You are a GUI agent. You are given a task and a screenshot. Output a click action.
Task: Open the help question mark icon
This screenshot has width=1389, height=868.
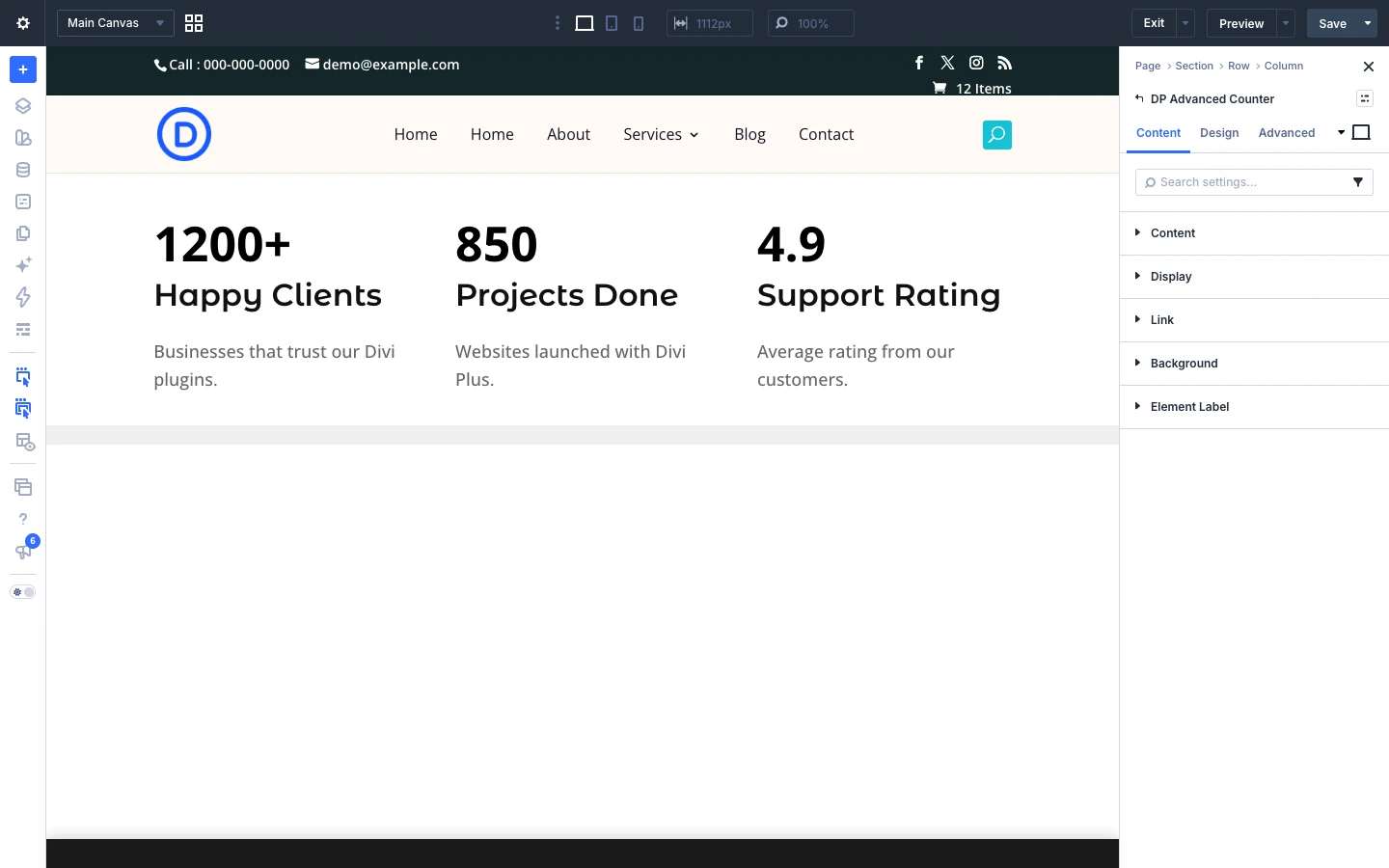click(23, 519)
